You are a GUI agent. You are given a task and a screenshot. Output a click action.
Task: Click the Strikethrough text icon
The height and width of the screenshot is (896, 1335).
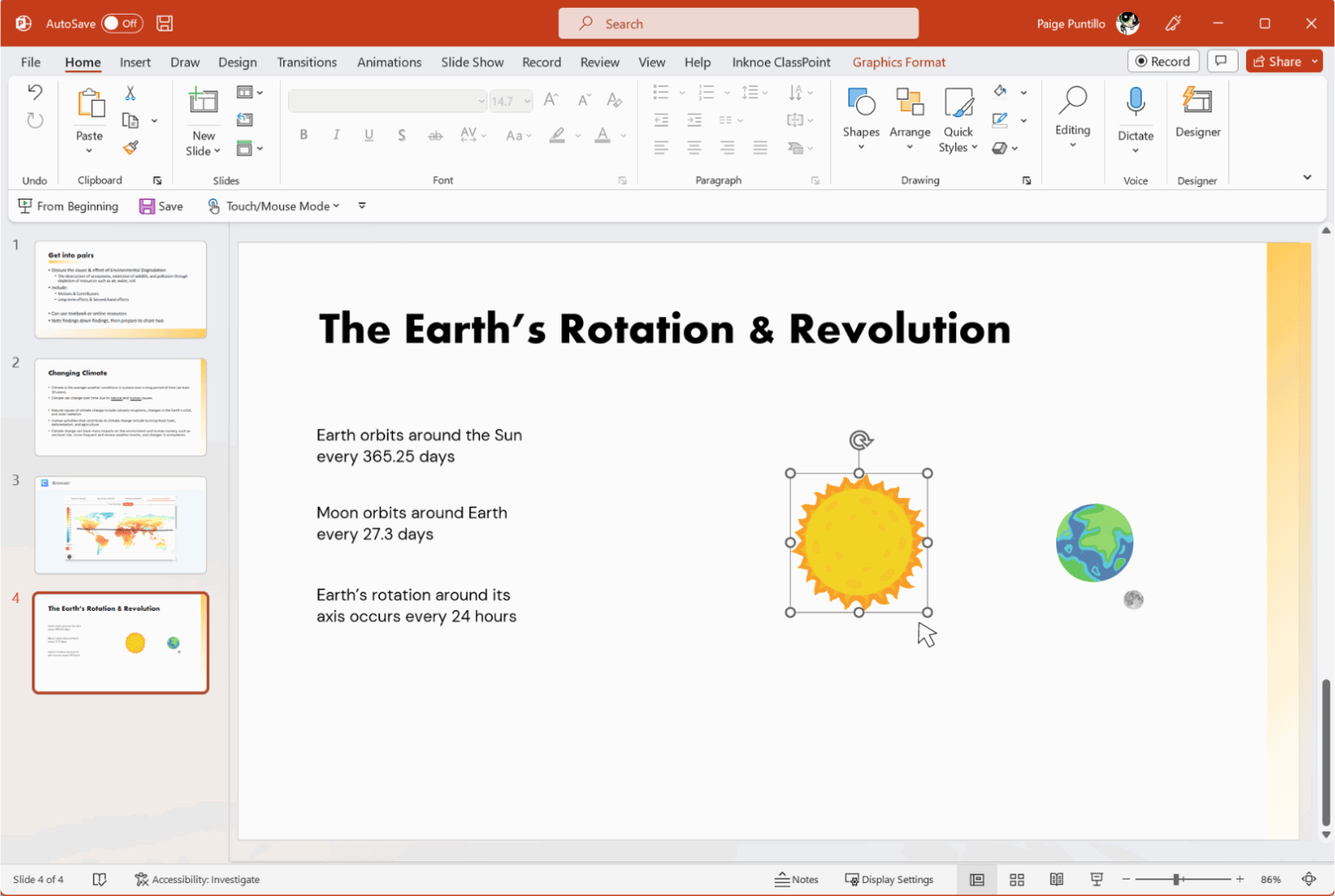tap(435, 135)
